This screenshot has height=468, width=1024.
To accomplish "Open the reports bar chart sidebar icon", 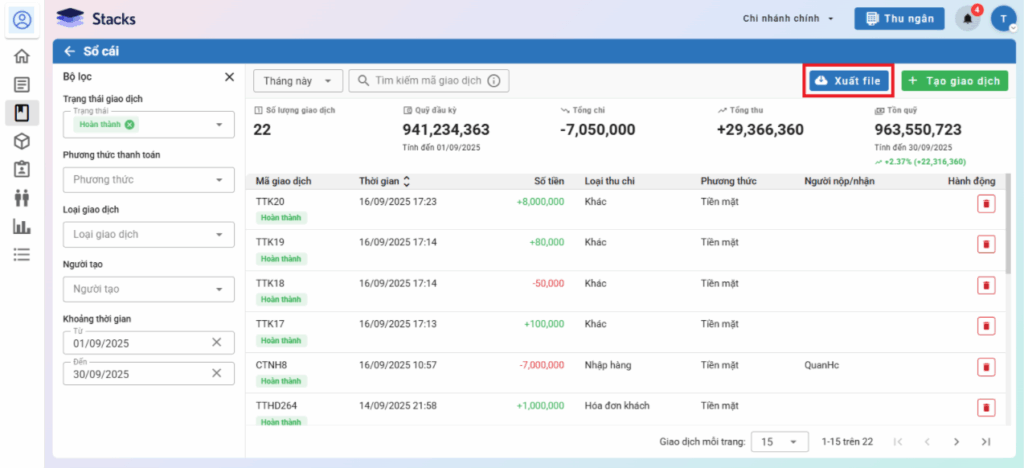I will (21, 226).
